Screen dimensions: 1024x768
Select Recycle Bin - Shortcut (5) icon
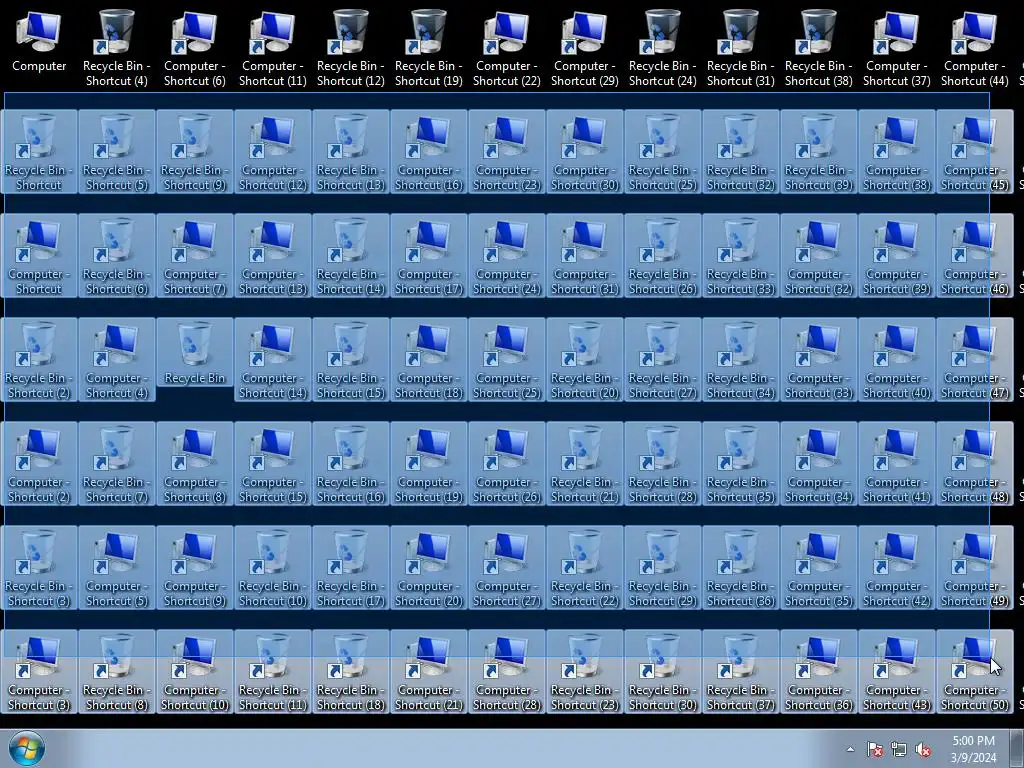116,152
